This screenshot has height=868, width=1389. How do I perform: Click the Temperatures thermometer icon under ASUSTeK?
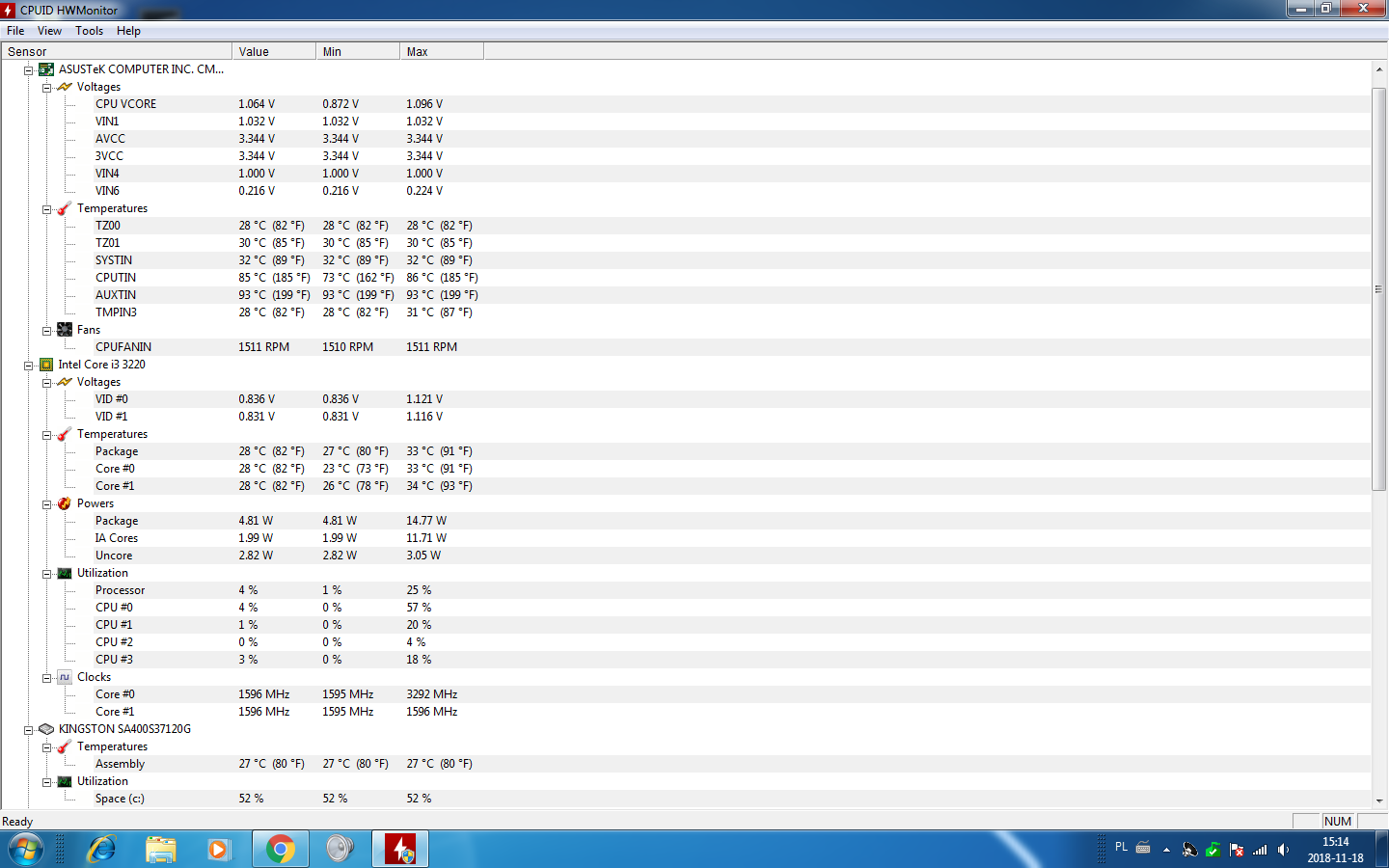click(x=65, y=208)
